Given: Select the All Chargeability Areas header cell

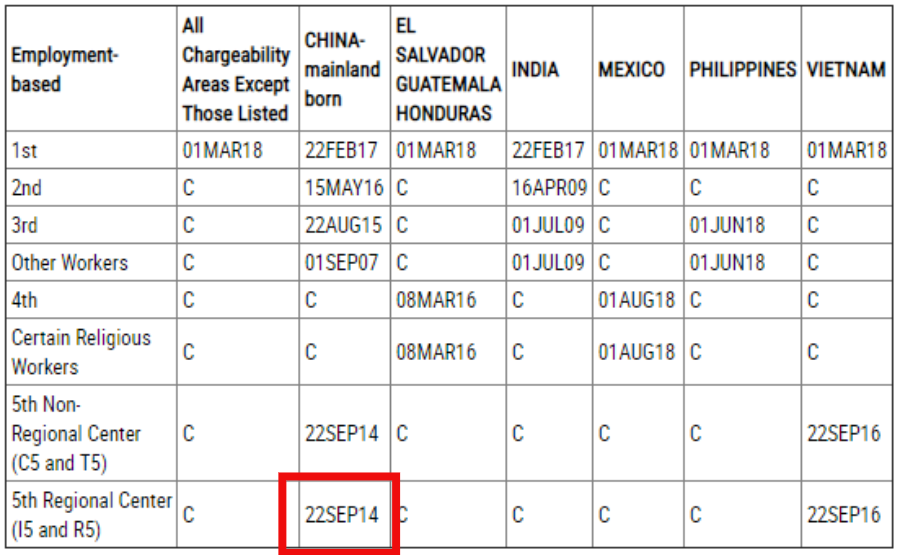Looking at the screenshot, I should coord(235,70).
